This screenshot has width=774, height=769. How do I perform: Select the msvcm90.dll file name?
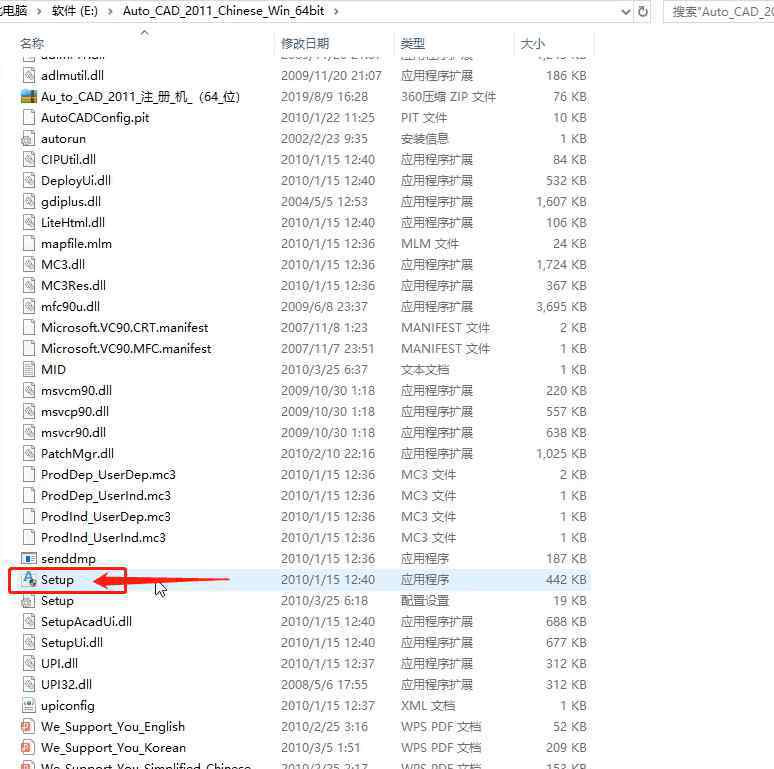coord(77,390)
